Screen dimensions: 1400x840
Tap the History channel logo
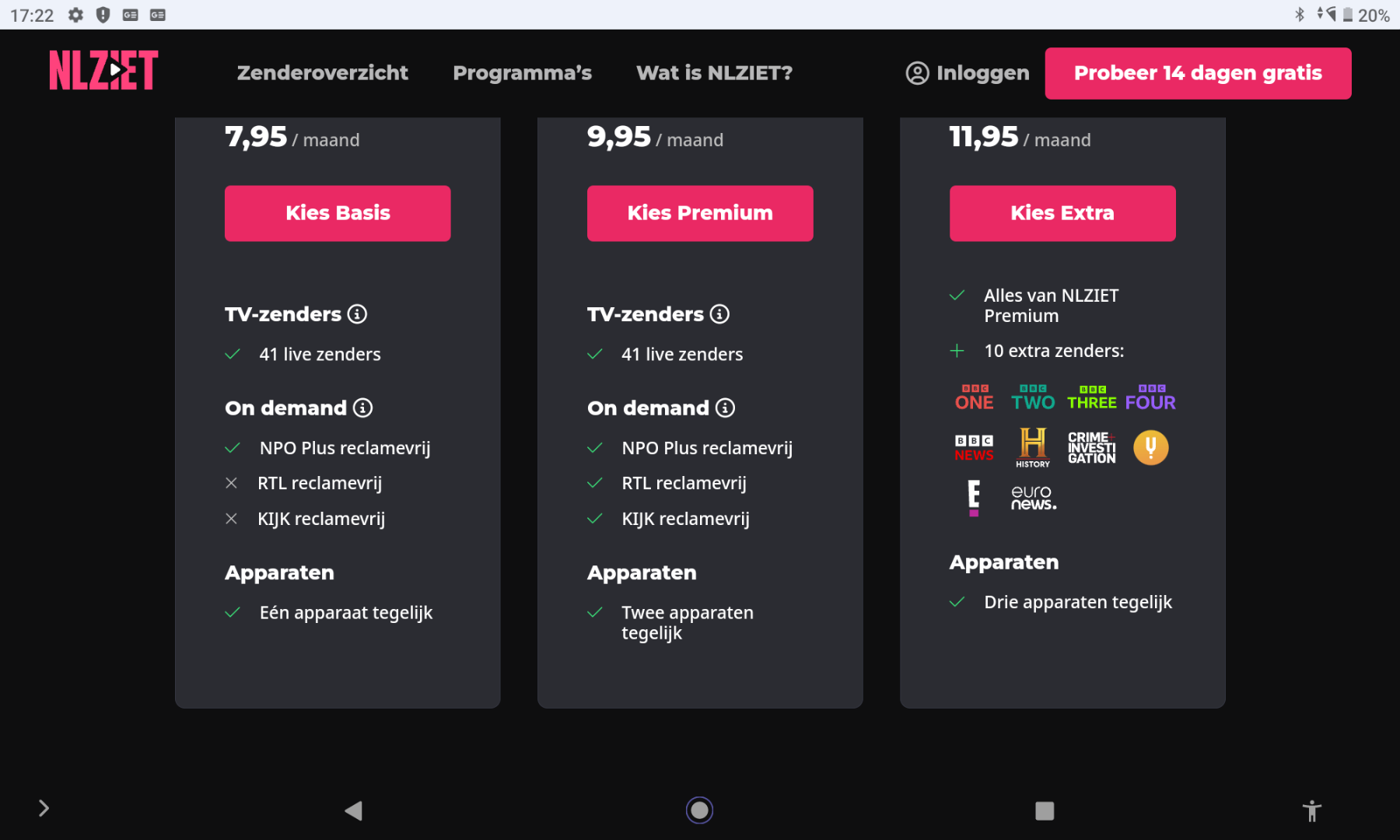[1033, 447]
